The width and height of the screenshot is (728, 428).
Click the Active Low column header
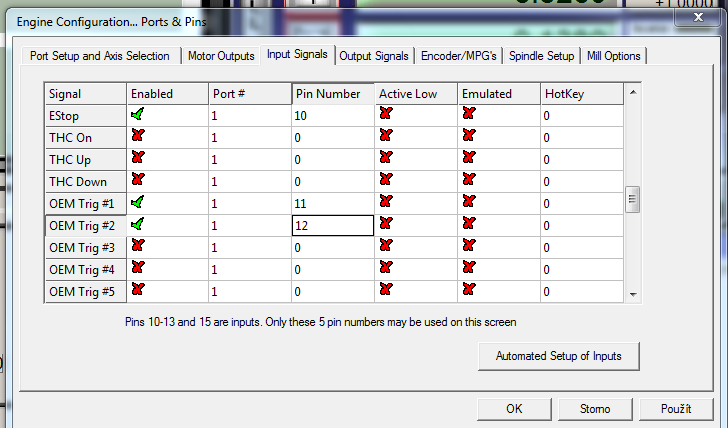(x=416, y=94)
